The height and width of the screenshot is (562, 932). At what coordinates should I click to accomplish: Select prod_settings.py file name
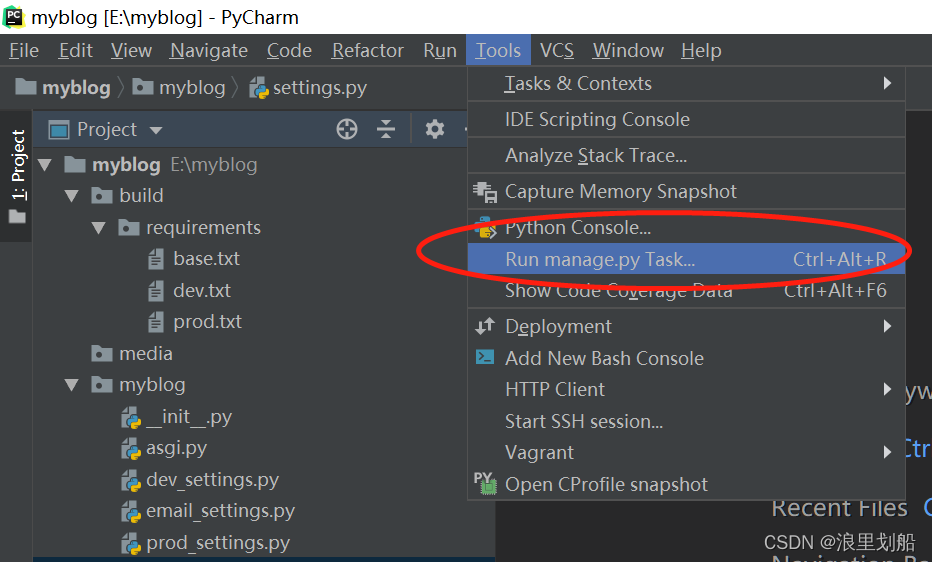click(218, 543)
